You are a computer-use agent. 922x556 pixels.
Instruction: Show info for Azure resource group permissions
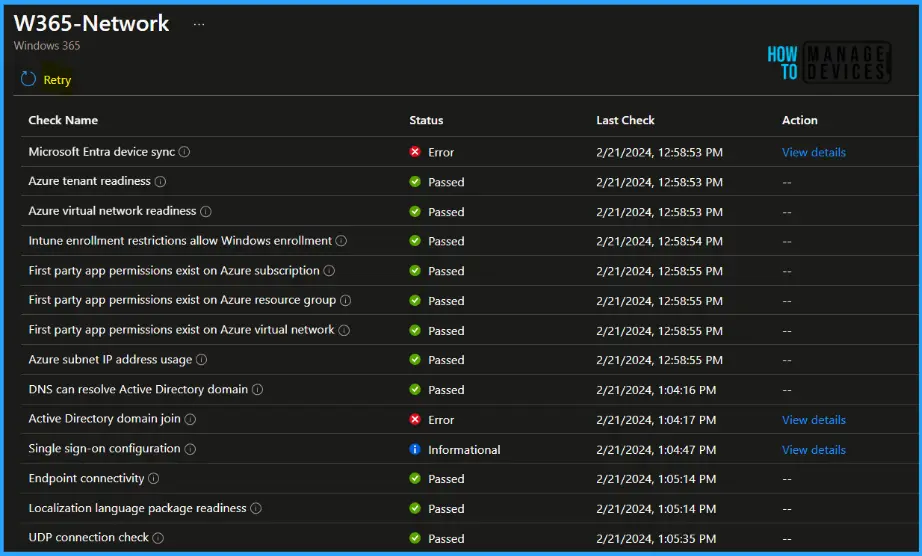(x=346, y=300)
